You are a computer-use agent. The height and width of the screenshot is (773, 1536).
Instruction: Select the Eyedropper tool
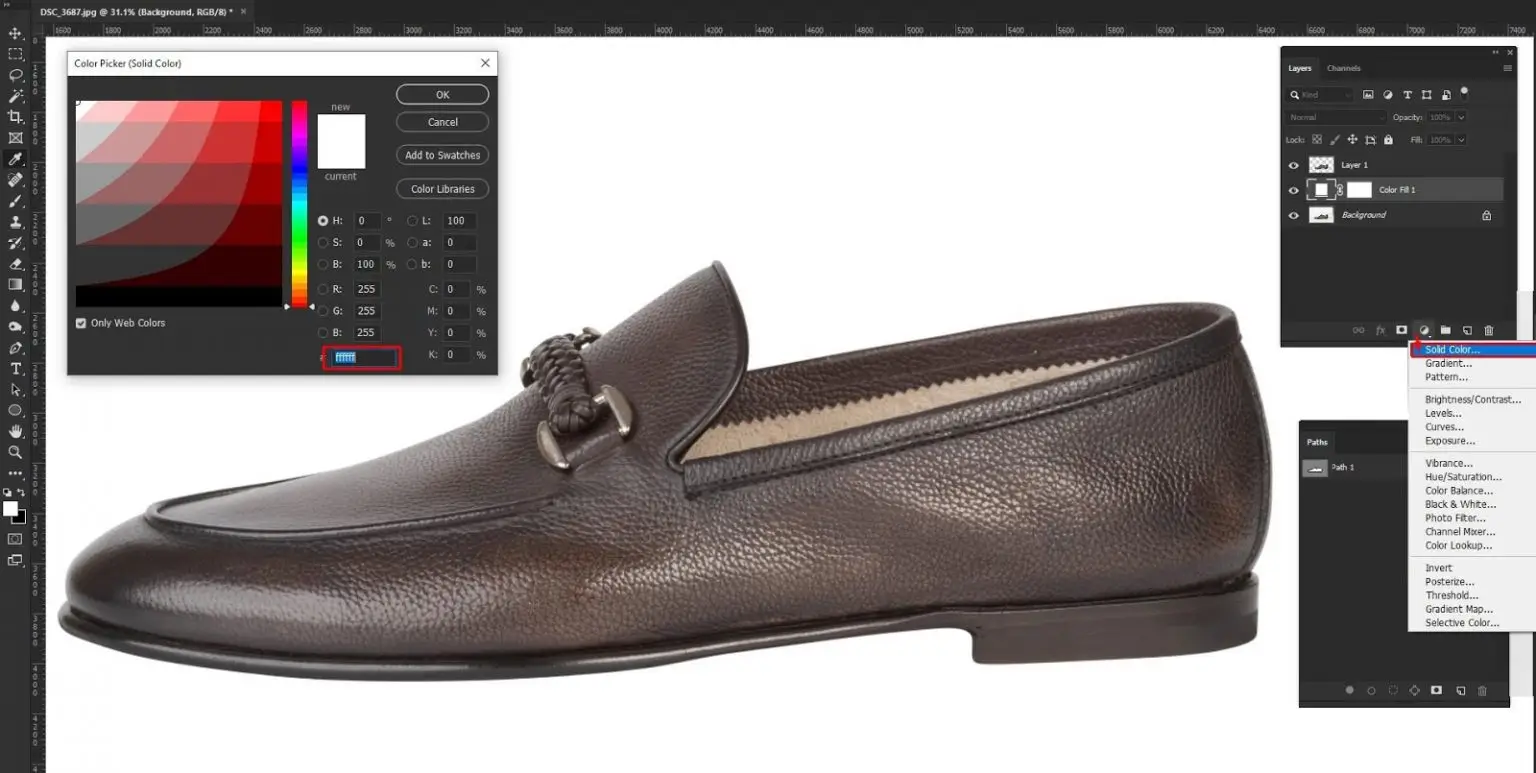click(15, 159)
